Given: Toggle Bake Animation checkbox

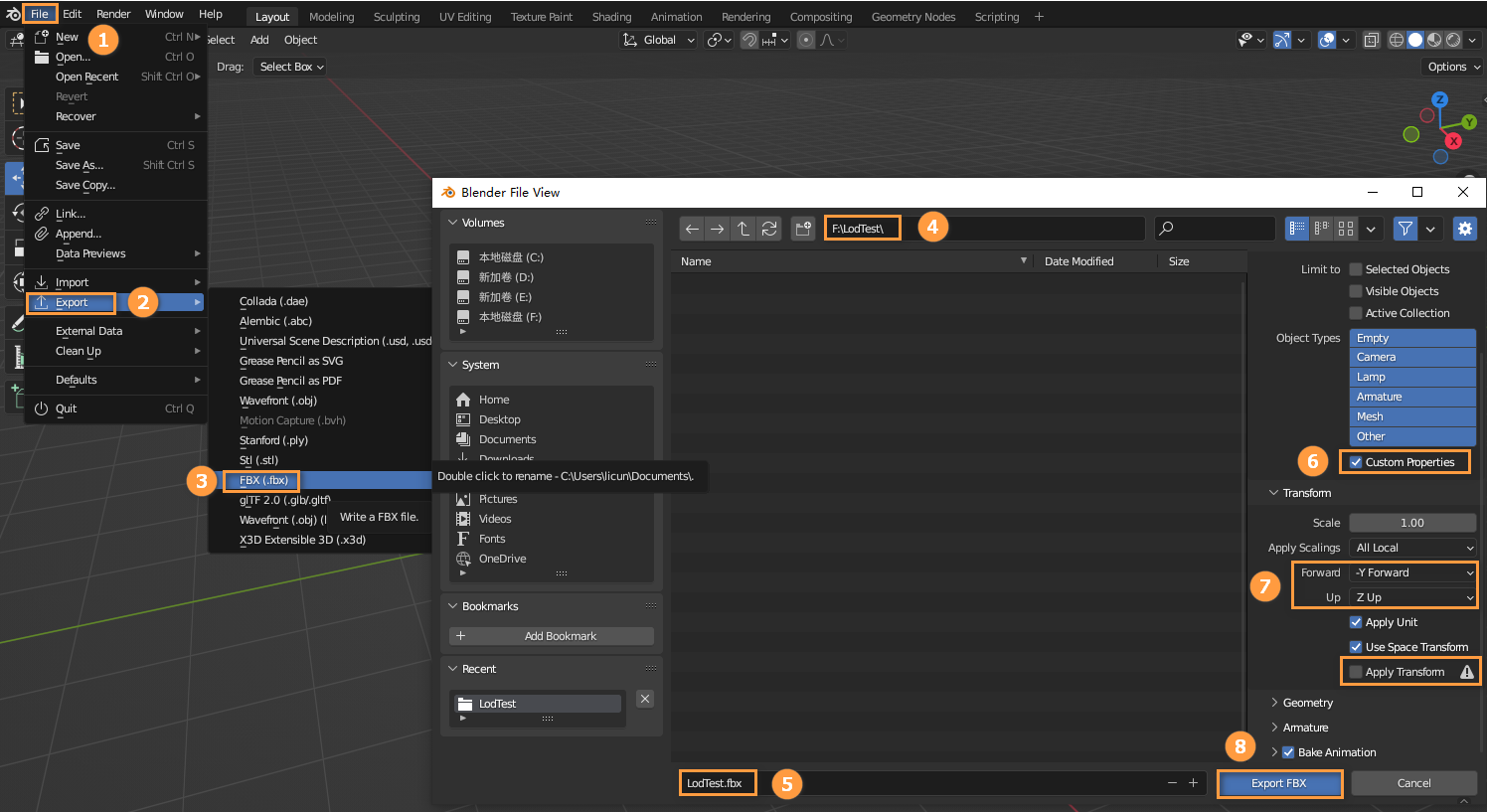Looking at the screenshot, I should (x=1288, y=752).
